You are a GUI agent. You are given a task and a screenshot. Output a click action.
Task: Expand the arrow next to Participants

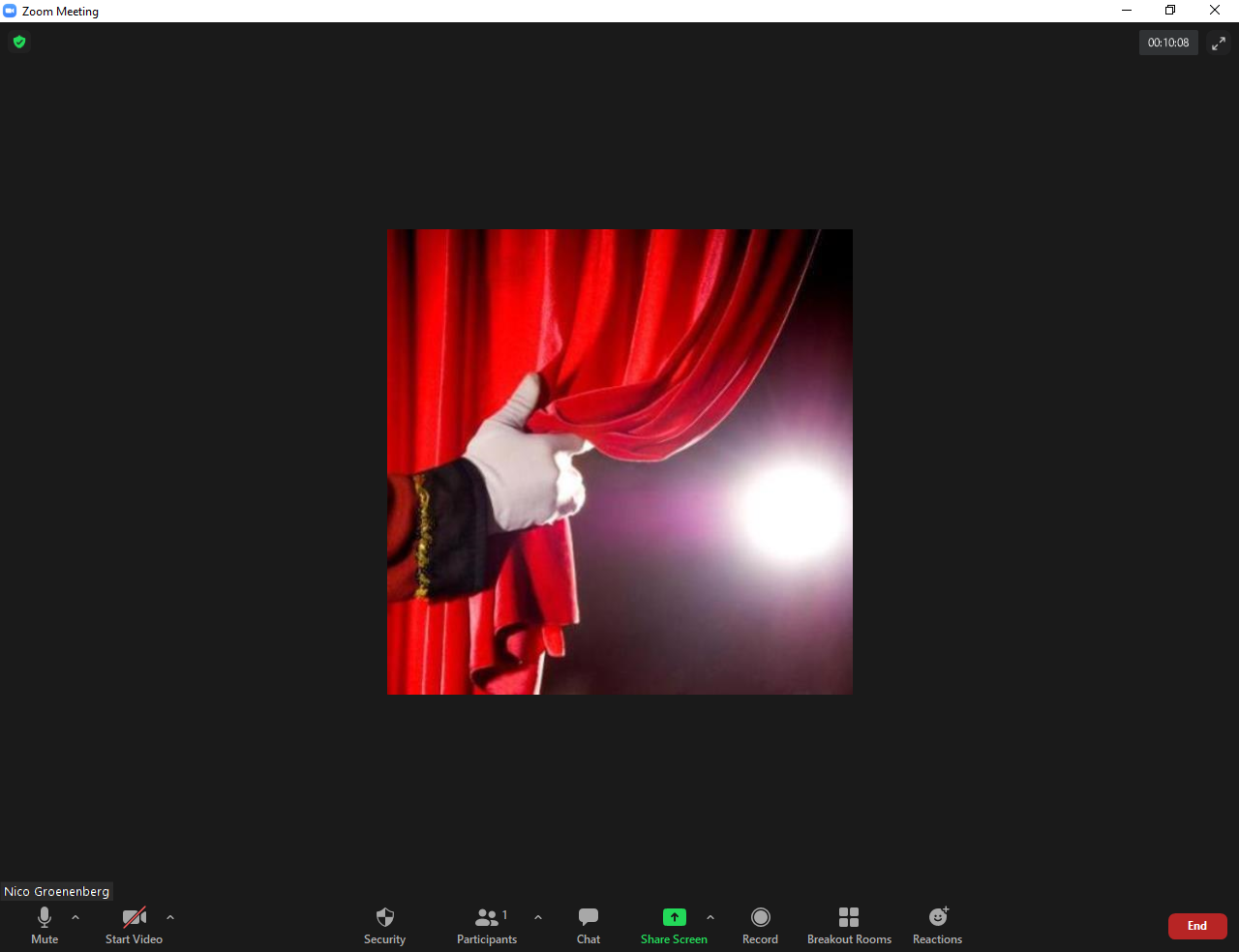tap(538, 917)
